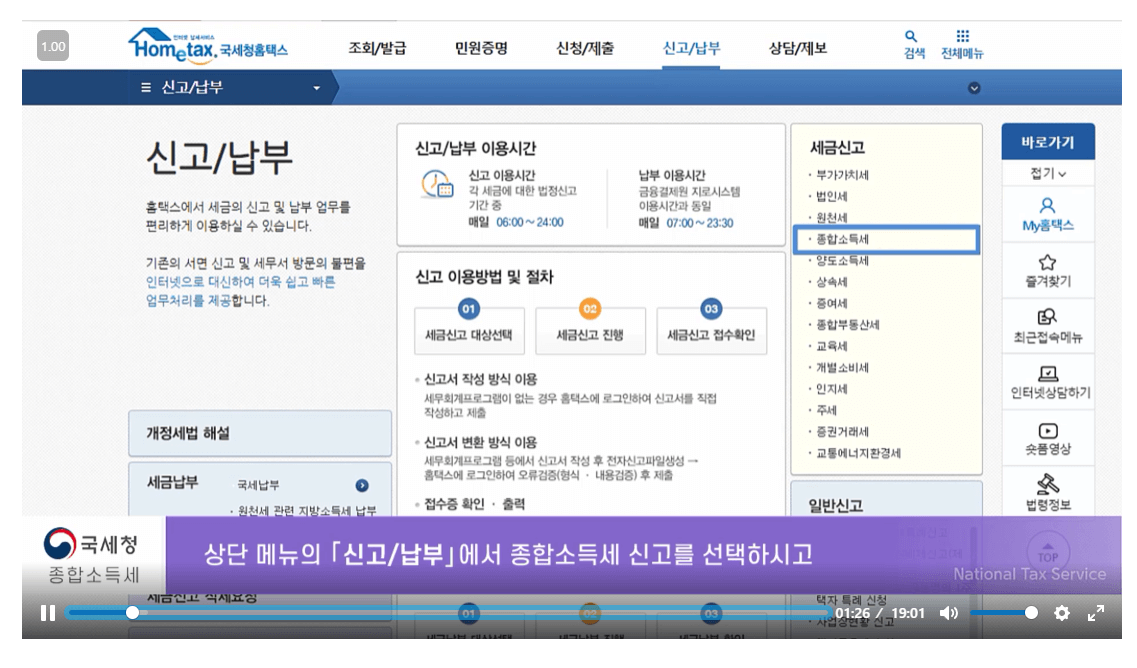This screenshot has height=668, width=1137.
Task: Open 숏폼영상 play icon
Action: click(1048, 431)
